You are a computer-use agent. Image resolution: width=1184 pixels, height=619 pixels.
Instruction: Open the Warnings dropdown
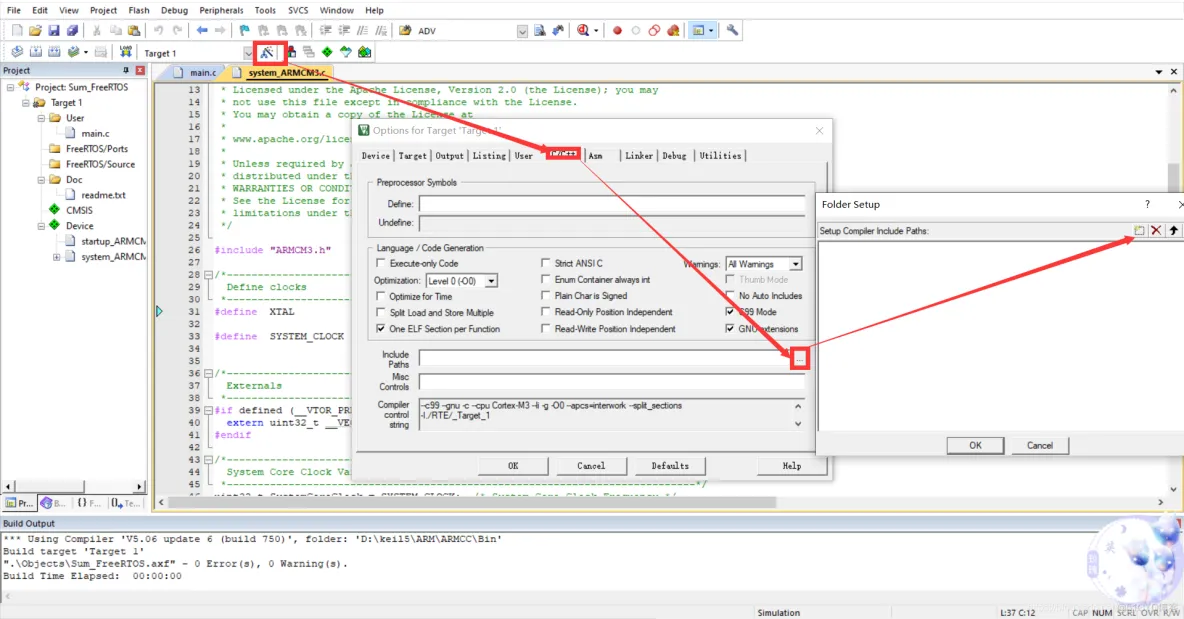point(795,264)
